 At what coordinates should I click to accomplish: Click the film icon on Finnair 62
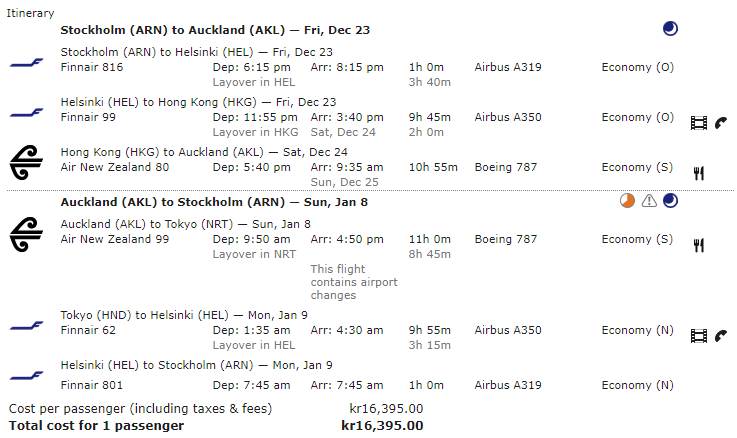[x=698, y=336]
